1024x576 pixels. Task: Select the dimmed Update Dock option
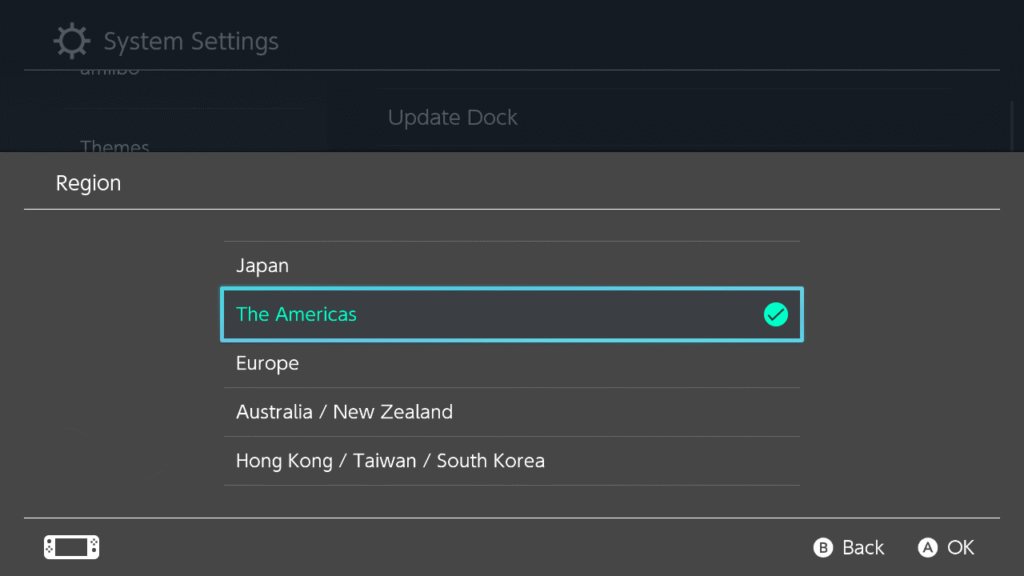point(452,118)
